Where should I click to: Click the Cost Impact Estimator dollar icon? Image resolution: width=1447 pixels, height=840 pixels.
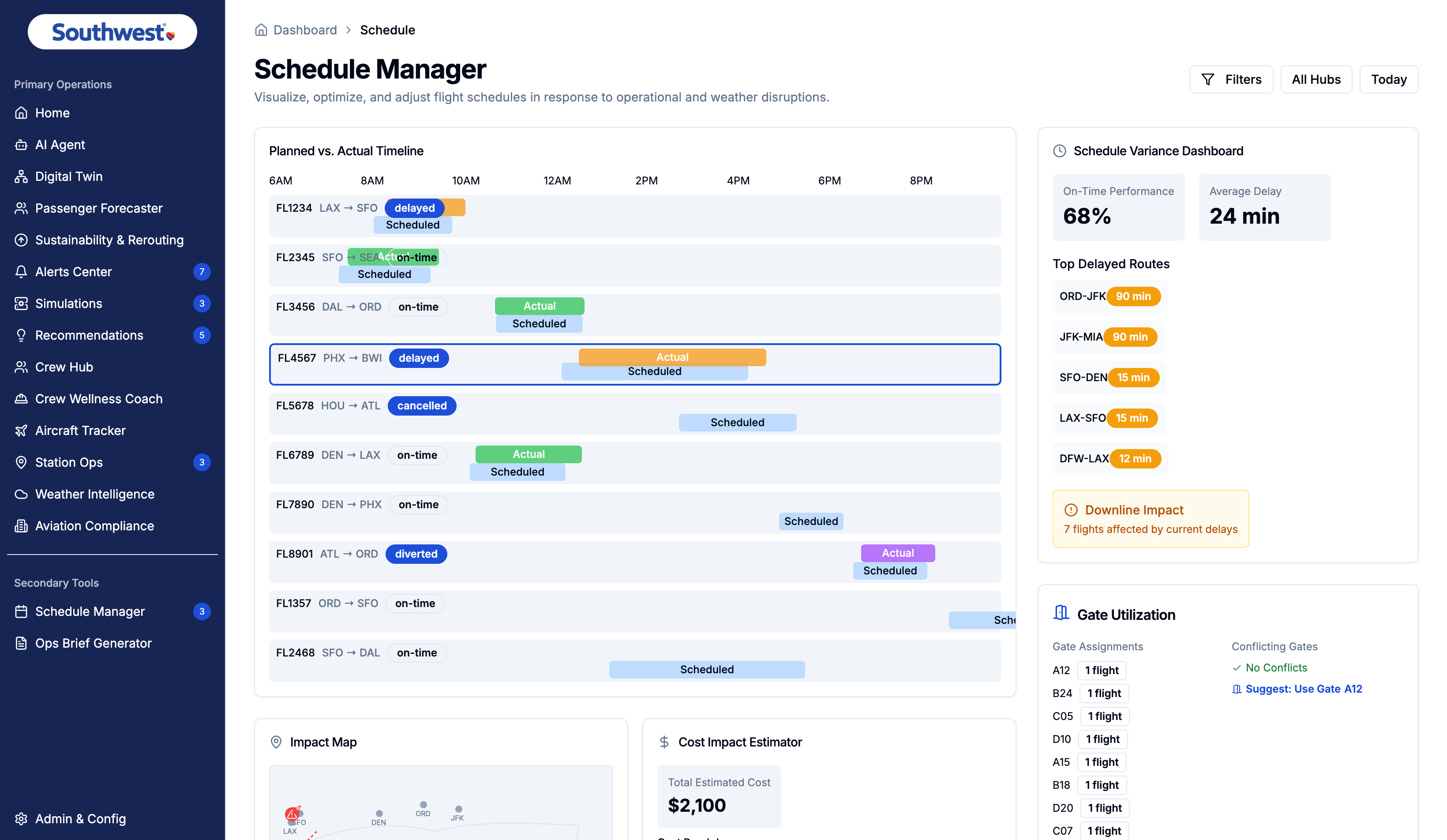click(664, 742)
